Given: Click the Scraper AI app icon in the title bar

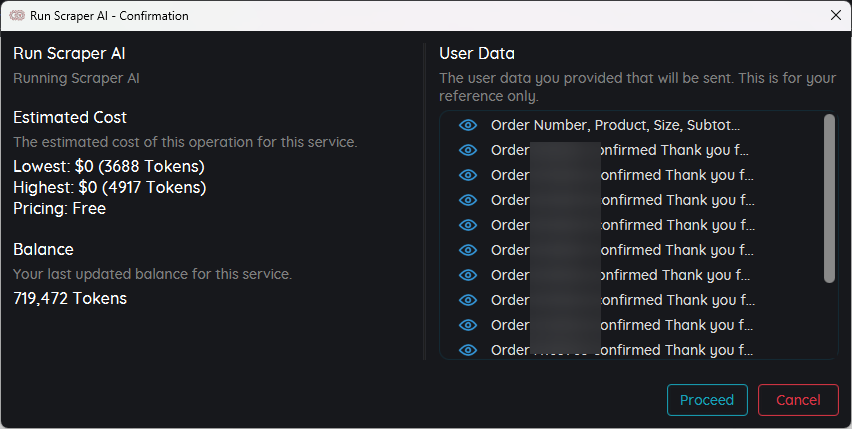Looking at the screenshot, I should (x=17, y=15).
